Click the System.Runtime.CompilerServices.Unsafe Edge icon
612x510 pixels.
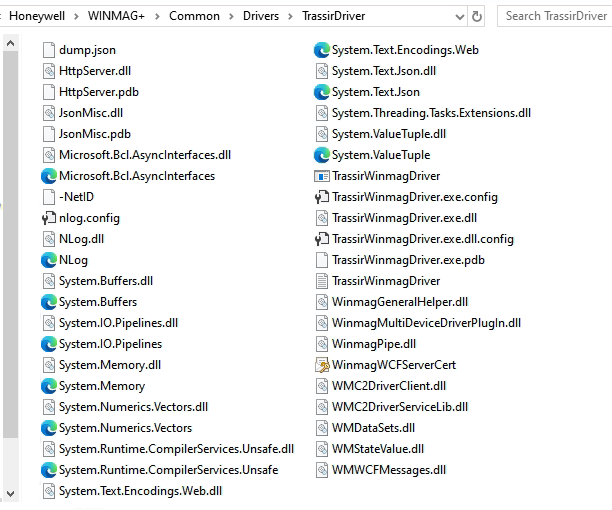[x=49, y=470]
